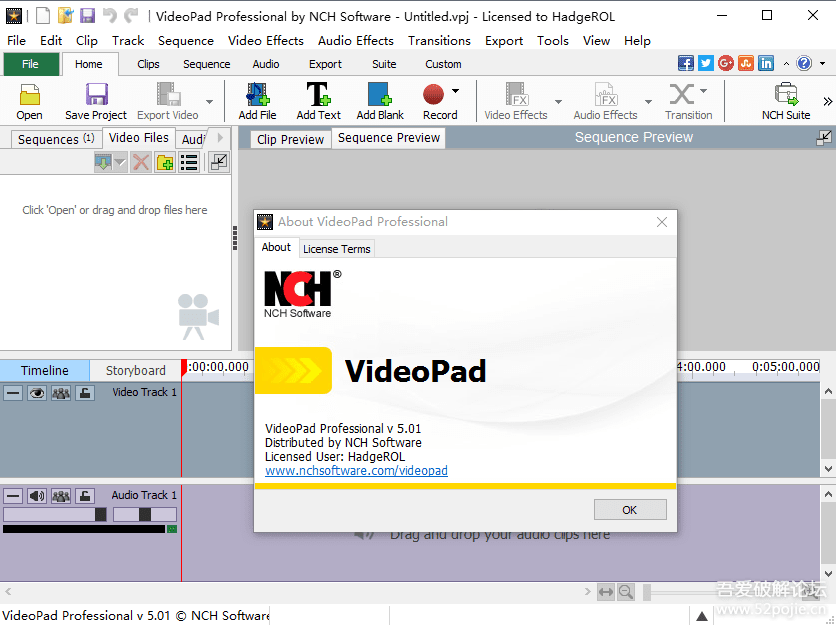Click the timeline zoom slider handle
The height and width of the screenshot is (626, 836).
tap(647, 592)
